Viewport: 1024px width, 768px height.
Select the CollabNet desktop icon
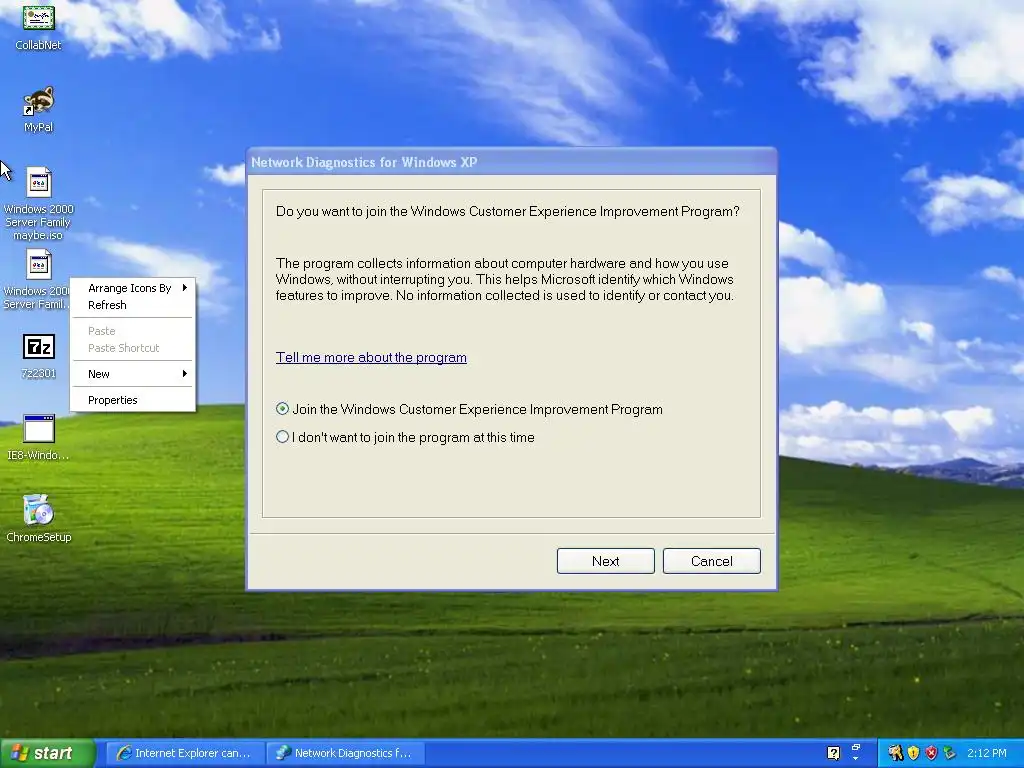39,26
